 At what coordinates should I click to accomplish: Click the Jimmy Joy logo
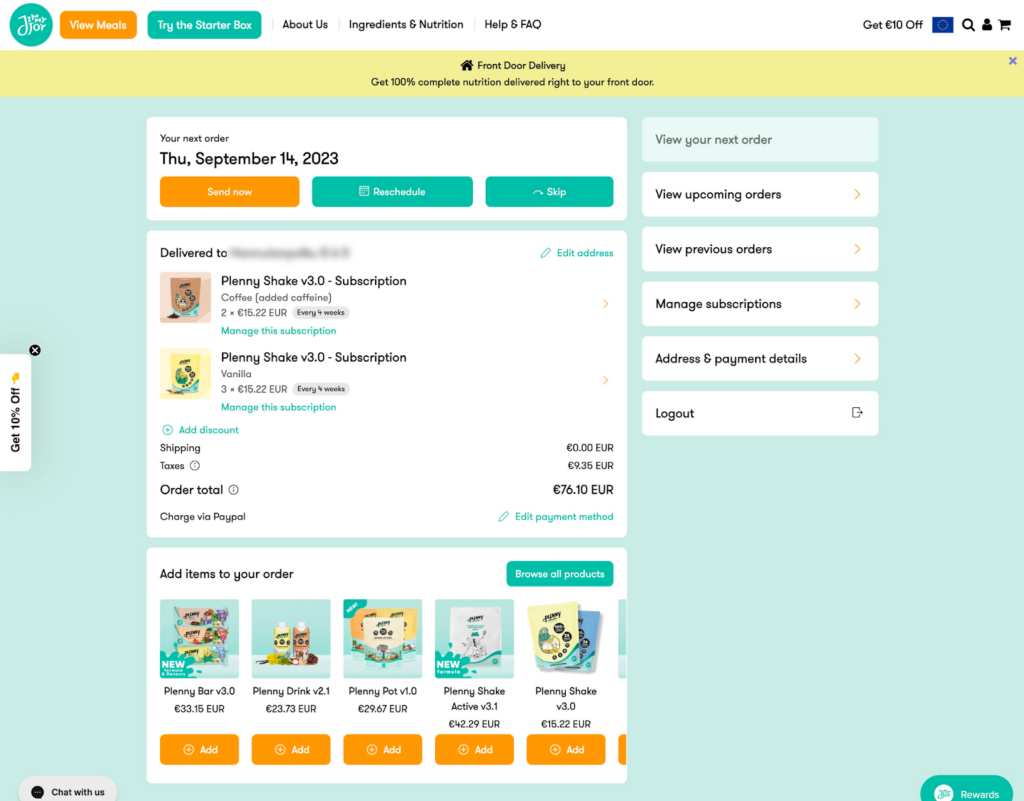31,25
